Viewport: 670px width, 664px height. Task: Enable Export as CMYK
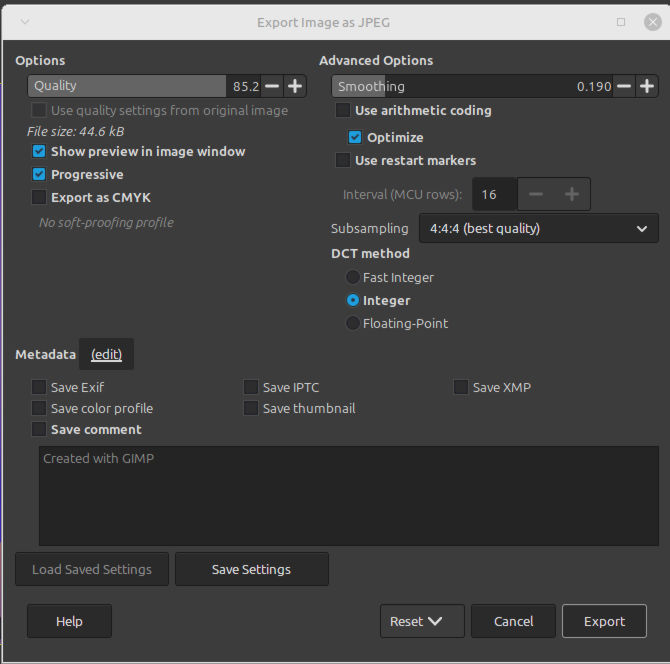[x=39, y=198]
